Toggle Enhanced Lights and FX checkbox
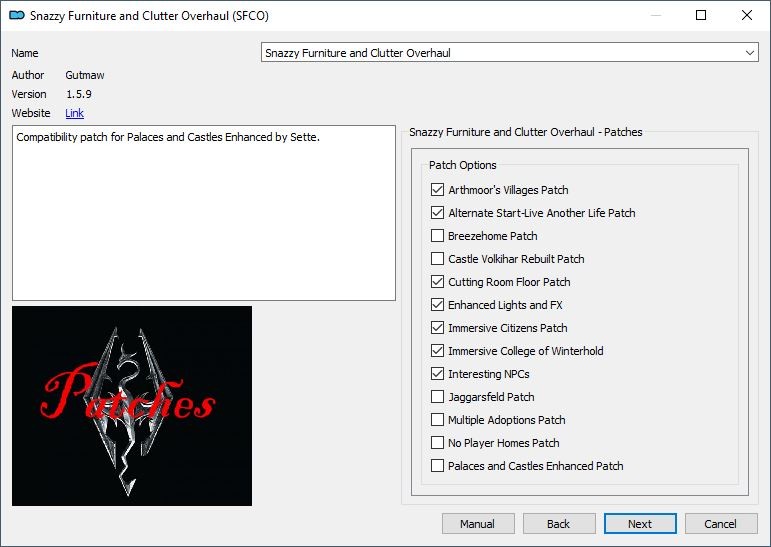Image resolution: width=771 pixels, height=547 pixels. (x=437, y=305)
